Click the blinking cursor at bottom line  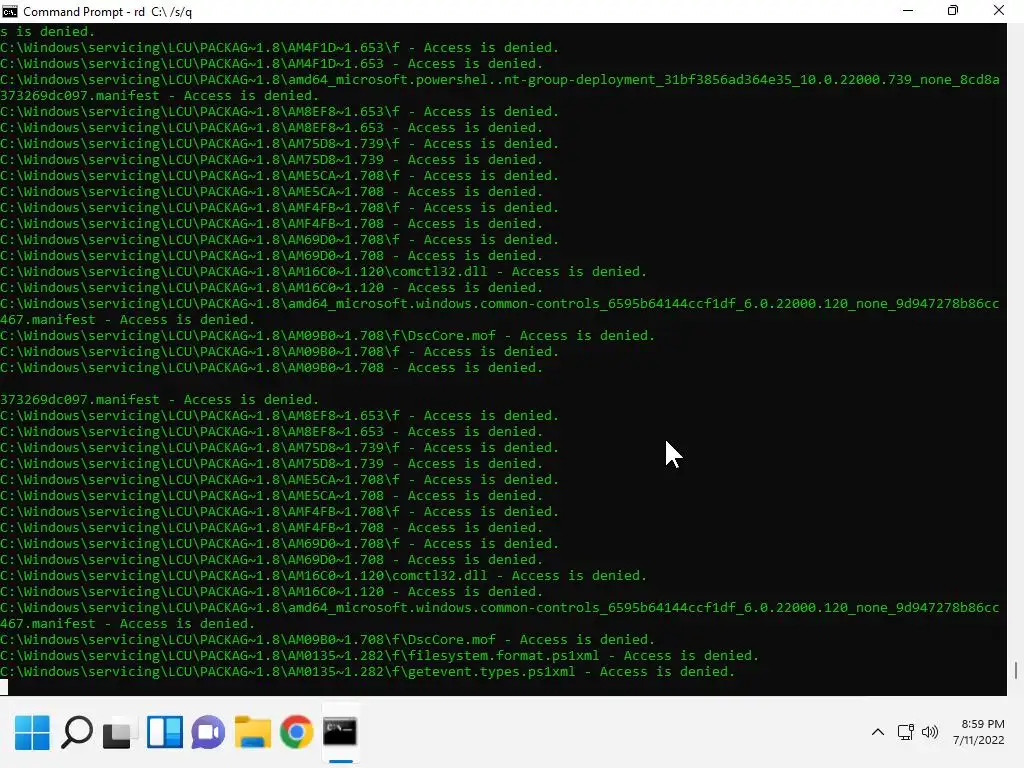tap(4, 687)
